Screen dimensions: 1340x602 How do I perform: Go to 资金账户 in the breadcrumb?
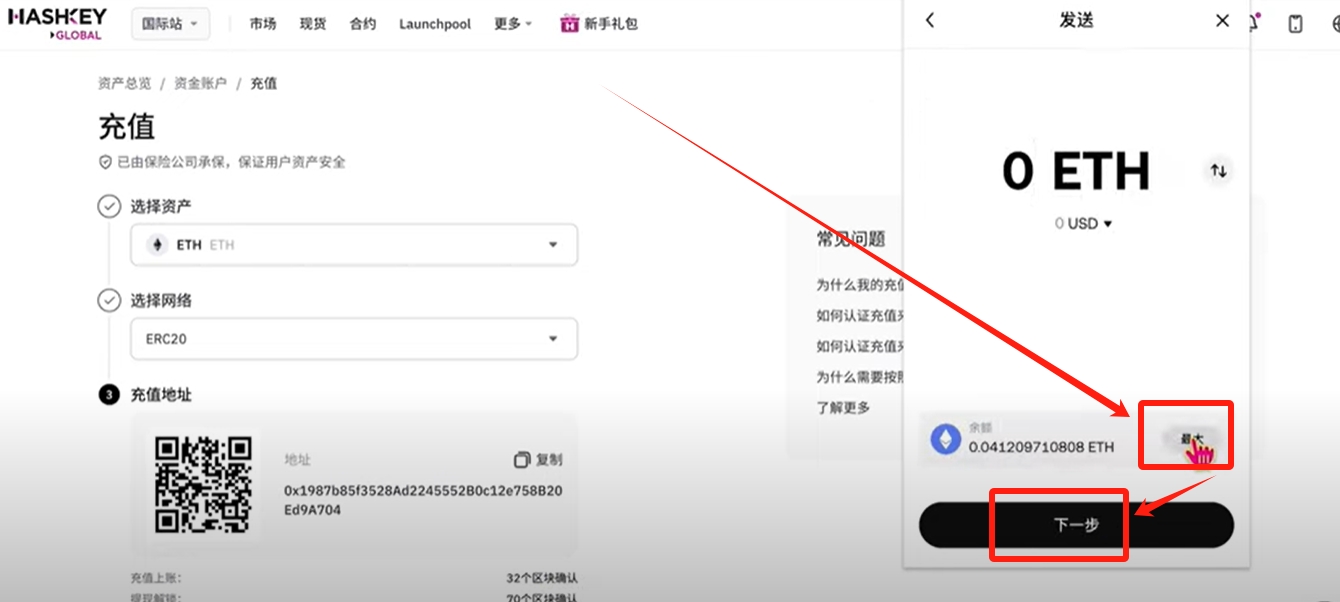pyautogui.click(x=200, y=83)
